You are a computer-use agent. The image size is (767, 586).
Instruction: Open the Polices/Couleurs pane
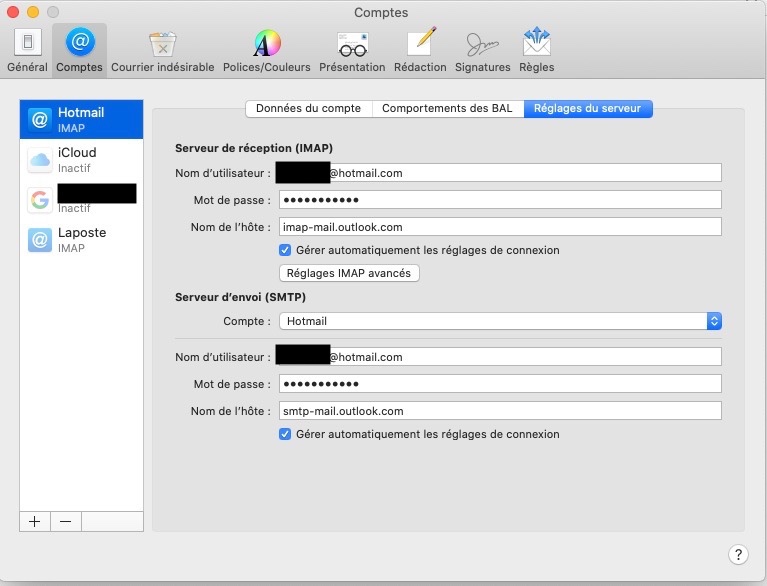266,50
